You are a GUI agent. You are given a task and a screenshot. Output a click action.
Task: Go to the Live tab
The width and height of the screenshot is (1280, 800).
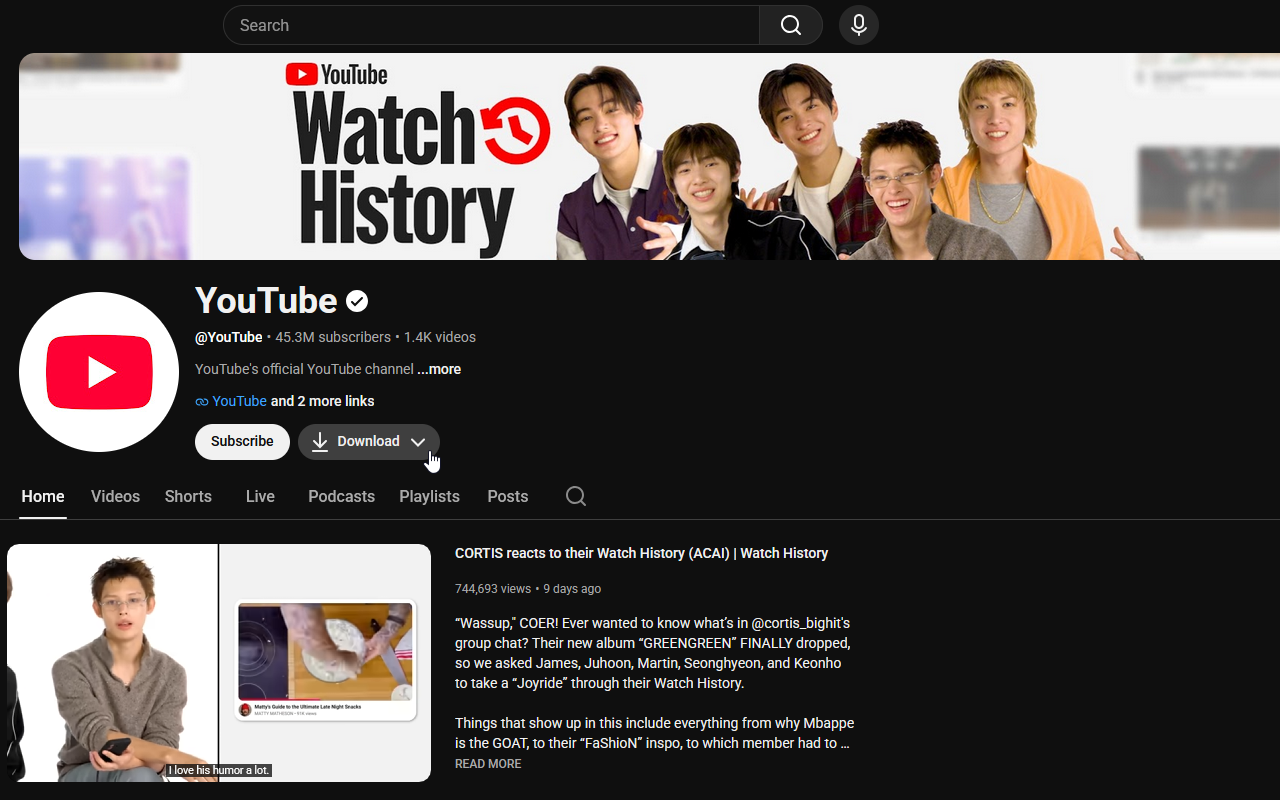coord(260,496)
